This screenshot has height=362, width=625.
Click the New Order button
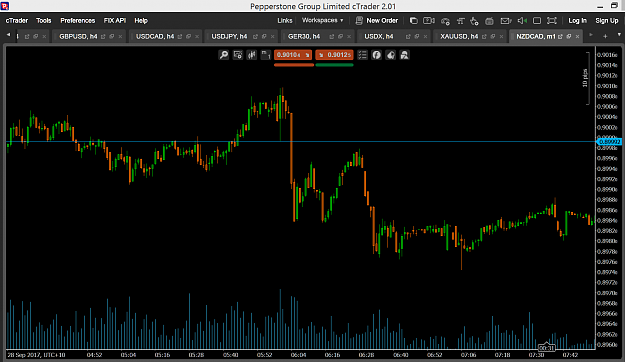tap(377, 20)
